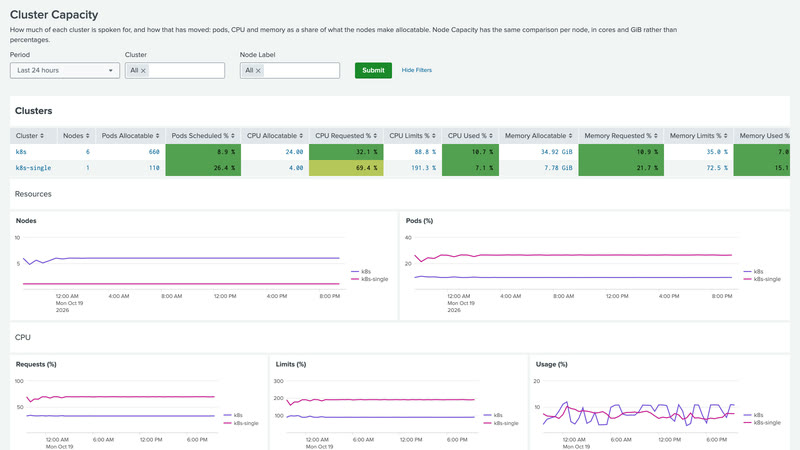Sort table by Cluster column
800x450 pixels.
tap(30, 136)
